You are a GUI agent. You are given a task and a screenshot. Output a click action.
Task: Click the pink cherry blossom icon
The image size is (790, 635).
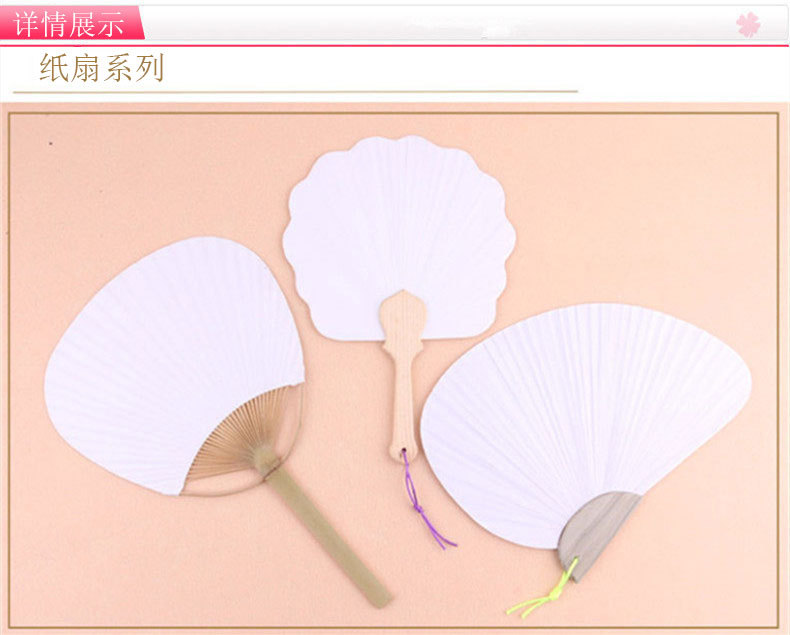click(x=748, y=24)
